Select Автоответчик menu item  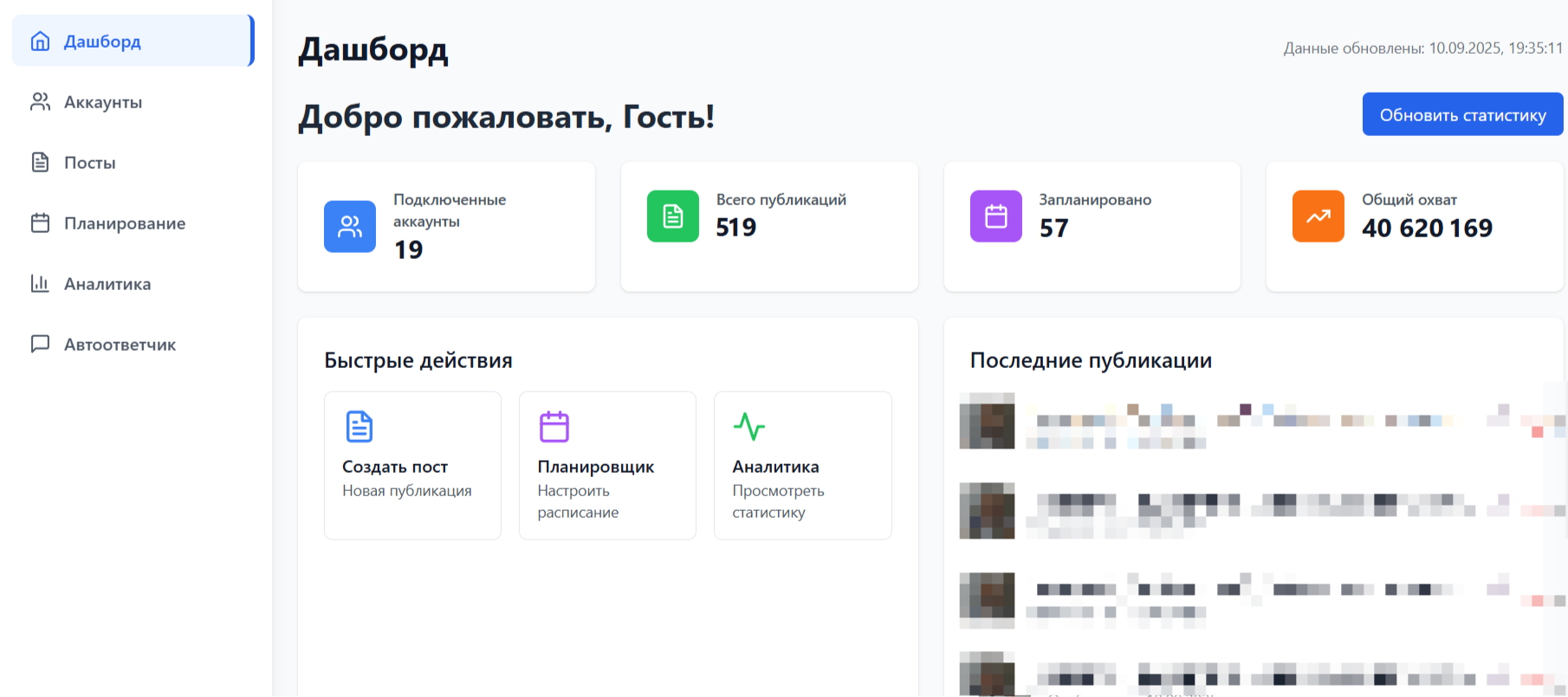pos(133,344)
